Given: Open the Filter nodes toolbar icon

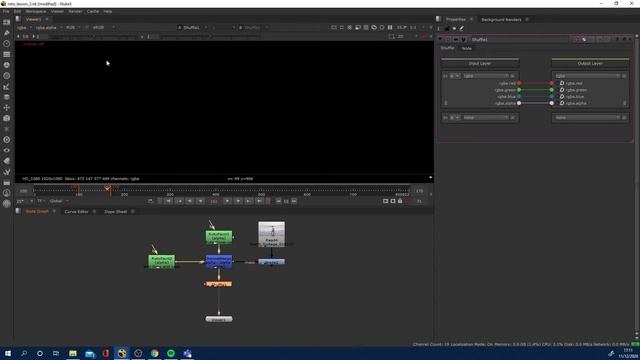Looking at the screenshot, I should click(7, 76).
